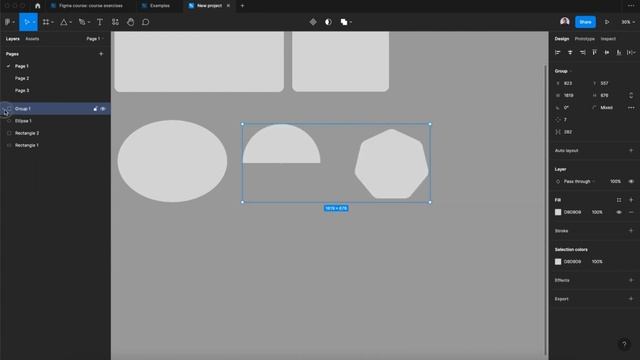Toggle layer visibility eye in Layer section

click(631, 182)
